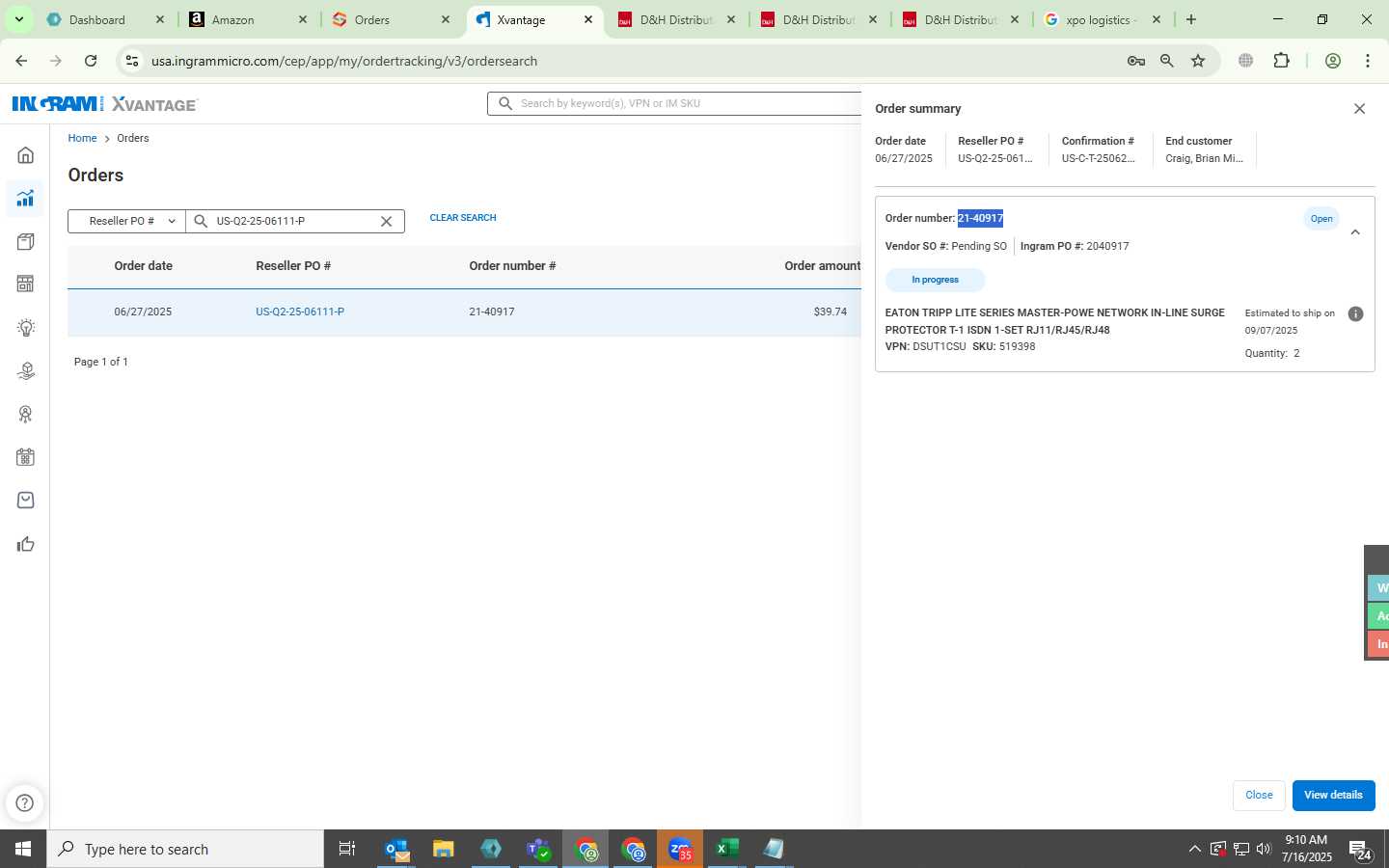Collapse the order 21-40917 card chevron
The height and width of the screenshot is (868, 1389).
tap(1355, 232)
